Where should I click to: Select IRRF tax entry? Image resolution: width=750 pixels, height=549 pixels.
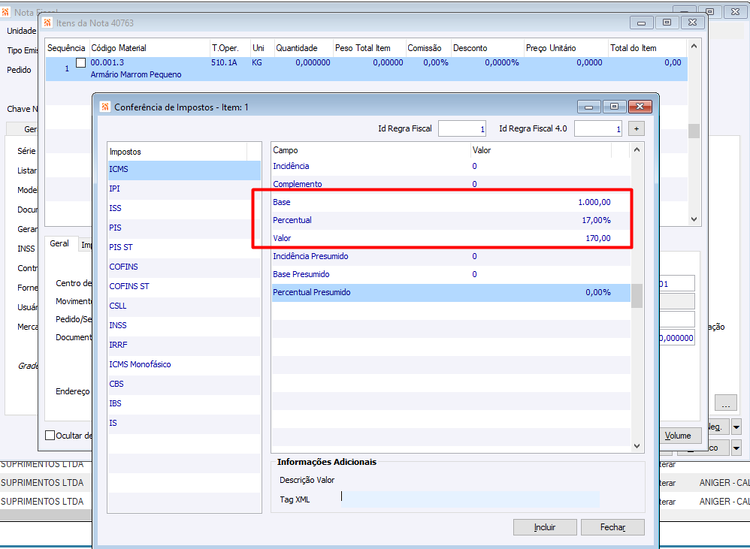pos(184,345)
